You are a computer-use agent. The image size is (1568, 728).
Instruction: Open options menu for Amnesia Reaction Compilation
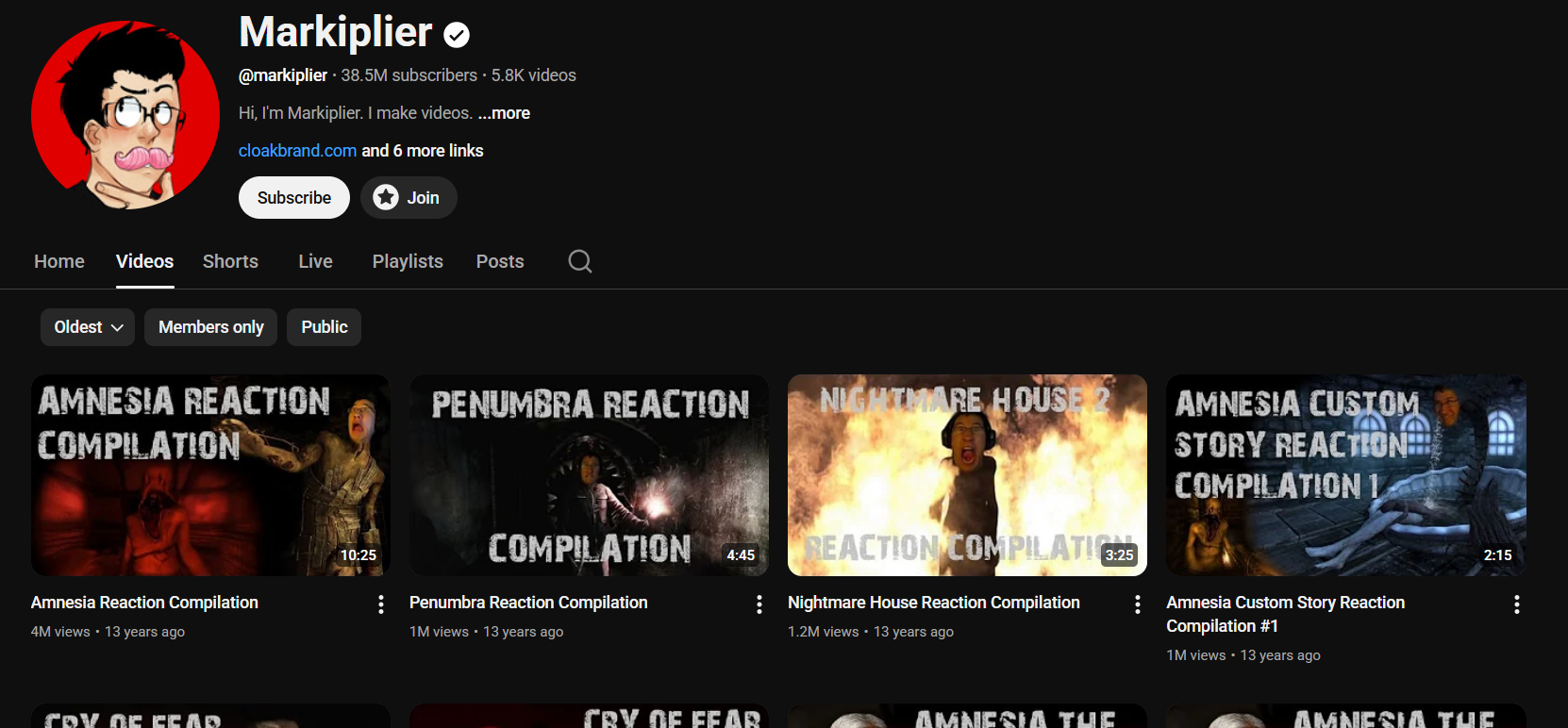380,604
